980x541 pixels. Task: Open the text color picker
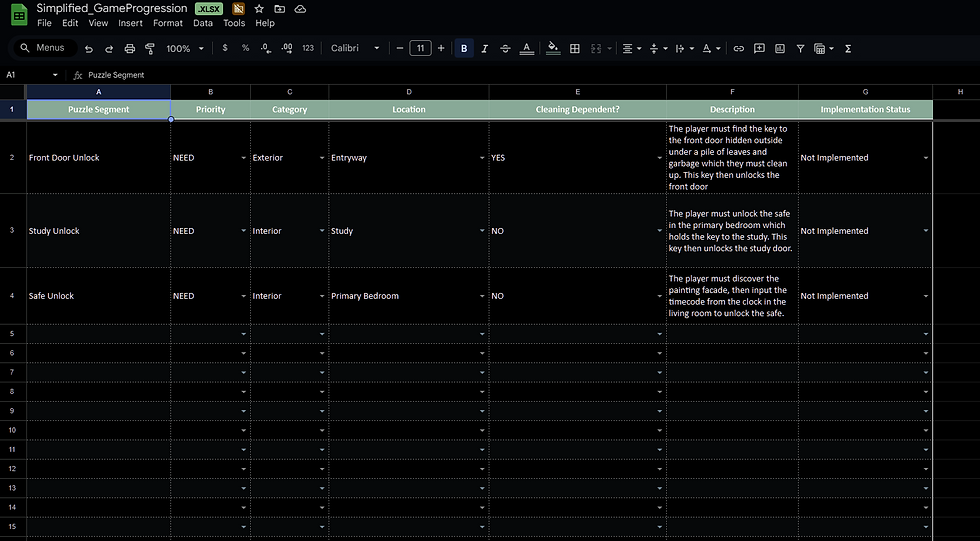click(x=526, y=48)
